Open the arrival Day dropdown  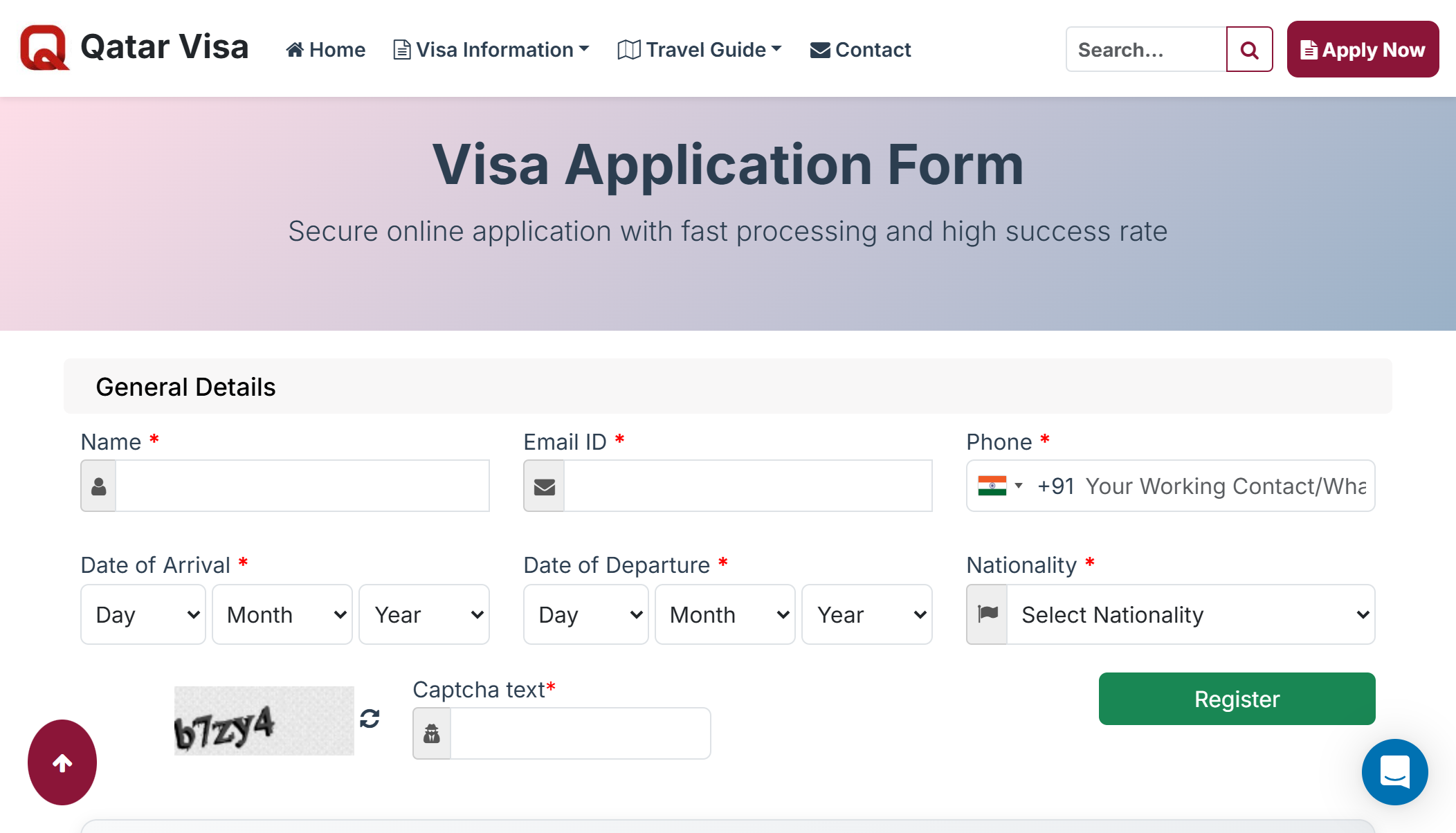point(143,614)
